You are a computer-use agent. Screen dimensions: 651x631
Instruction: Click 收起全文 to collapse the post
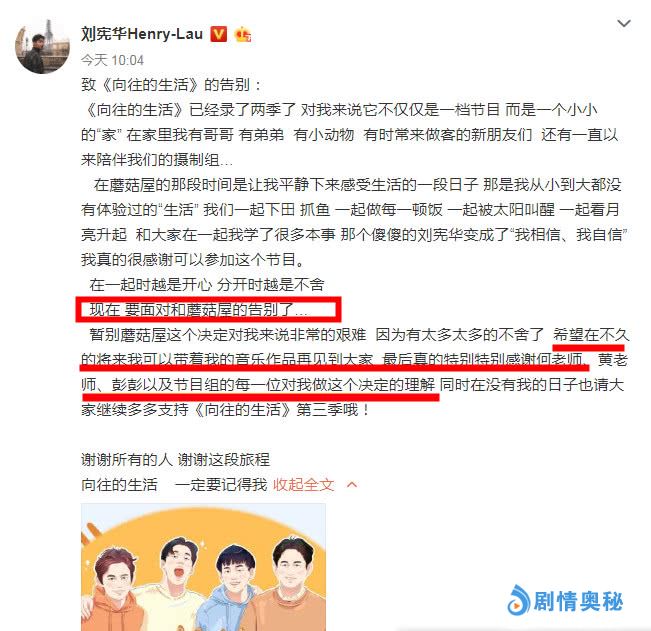tap(303, 484)
